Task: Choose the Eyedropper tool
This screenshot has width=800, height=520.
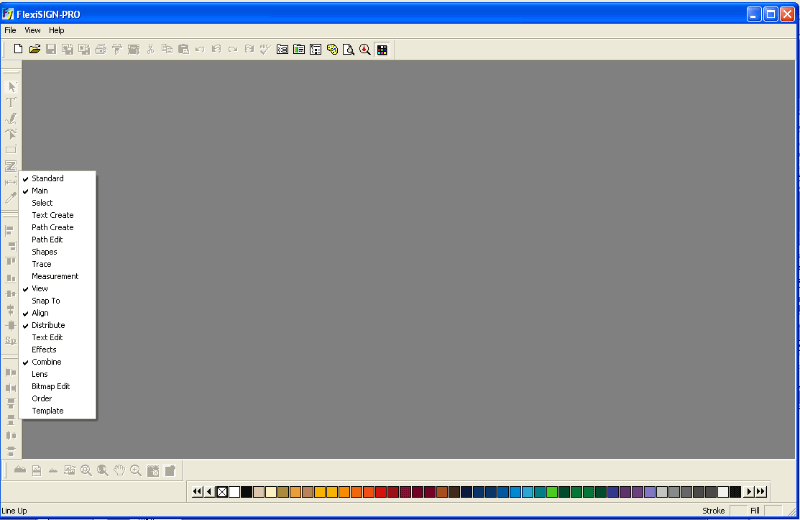Action: (11, 197)
